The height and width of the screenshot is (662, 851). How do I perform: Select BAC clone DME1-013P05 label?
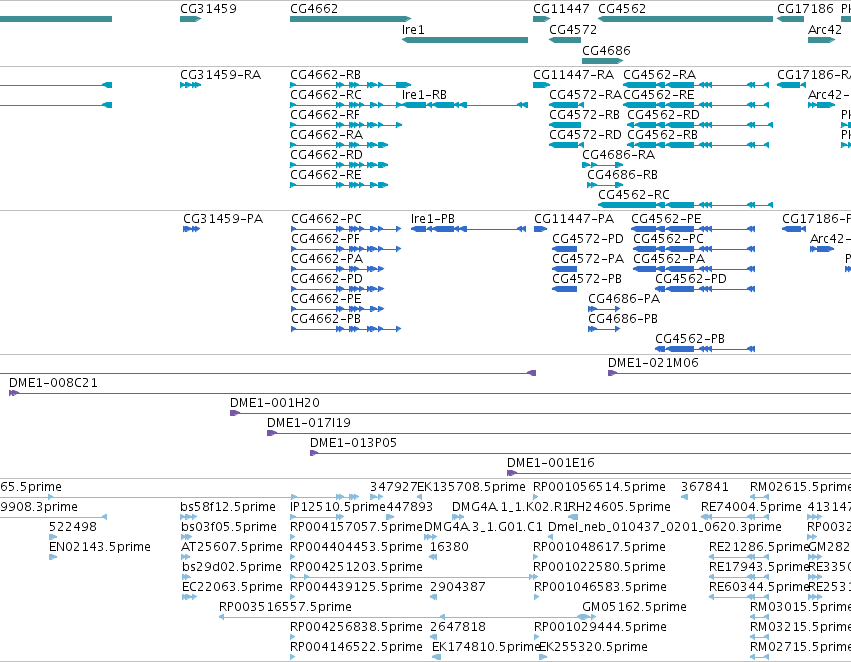coord(353,443)
